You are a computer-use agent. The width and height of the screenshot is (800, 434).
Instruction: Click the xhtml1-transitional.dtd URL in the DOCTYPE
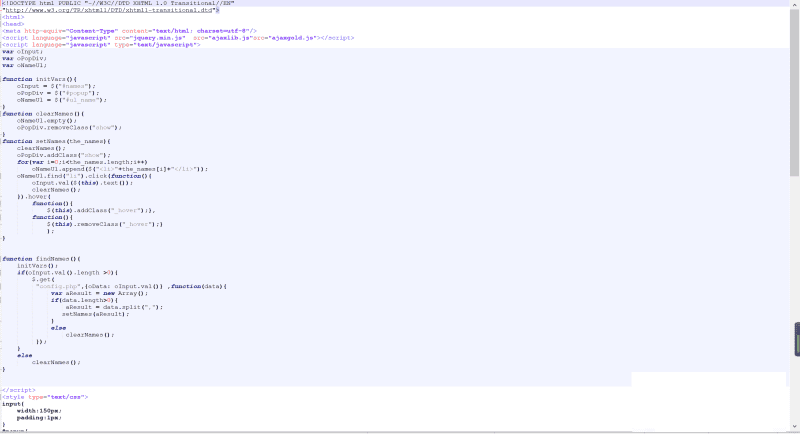pyautogui.click(x=109, y=10)
